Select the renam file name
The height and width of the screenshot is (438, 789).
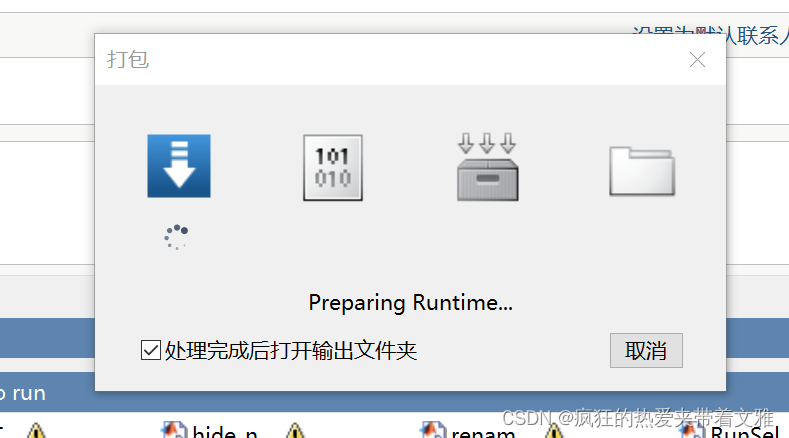[483, 433]
